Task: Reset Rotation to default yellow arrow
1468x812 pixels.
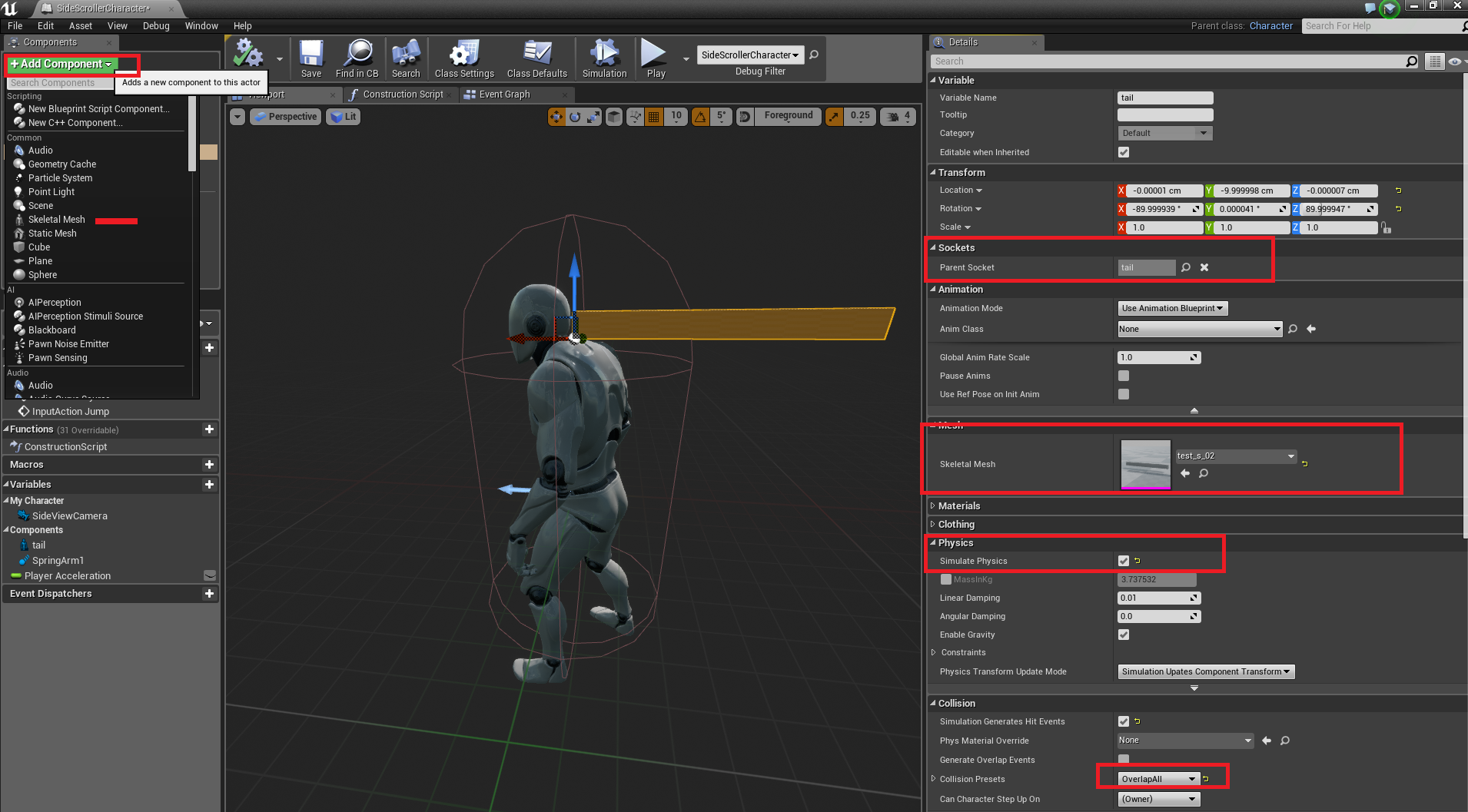Action: 1398,209
